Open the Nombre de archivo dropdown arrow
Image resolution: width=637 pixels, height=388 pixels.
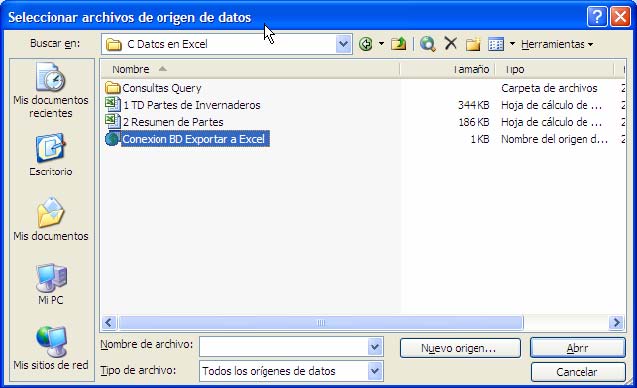click(375, 347)
